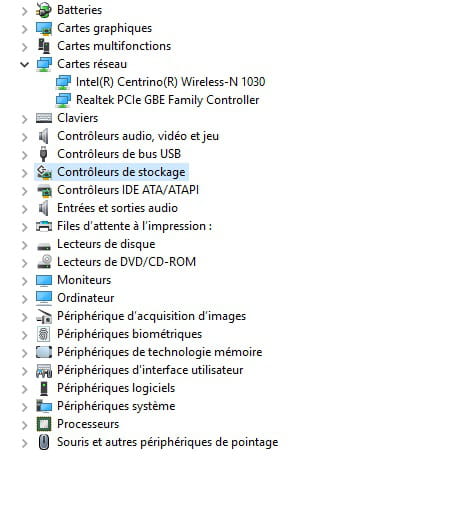Click the fingerprint icon for Périphériques biométriques
This screenshot has width=461, height=514.
tap(44, 334)
